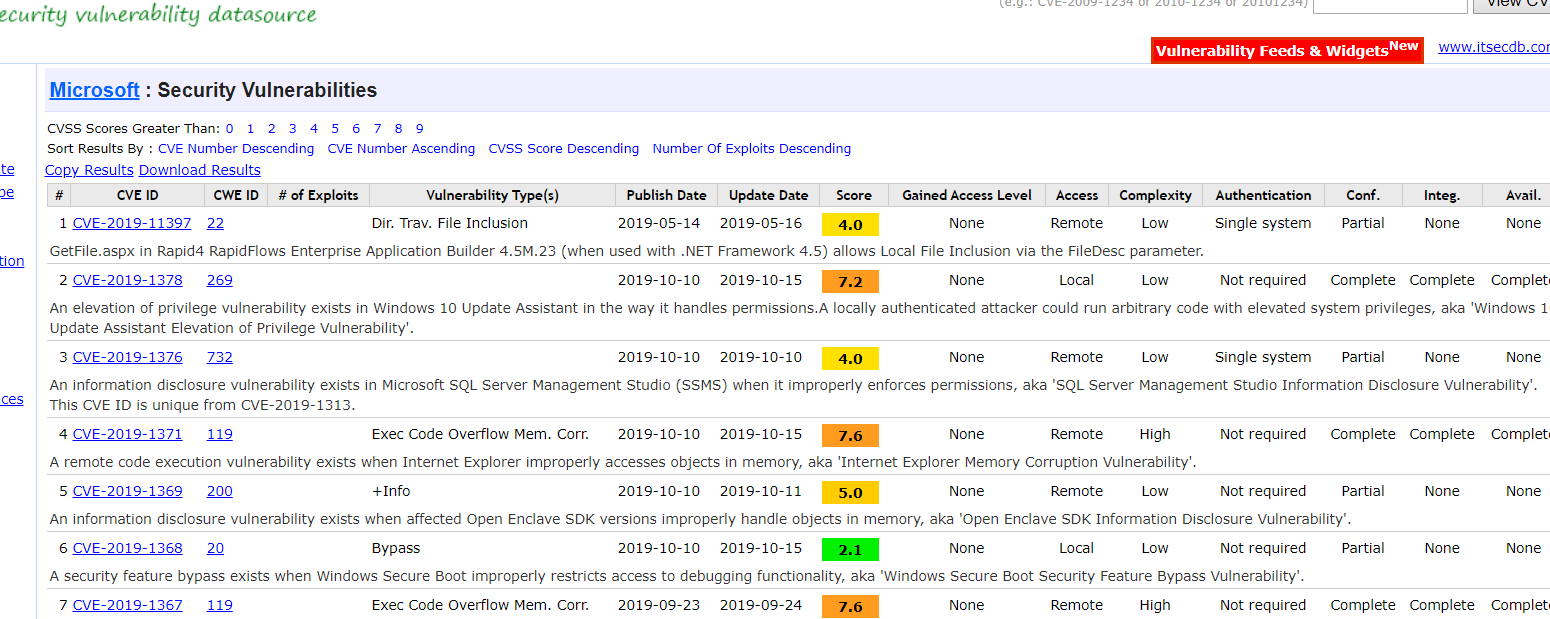Open CVE-2019-11397 details
1550x619 pixels.
pyautogui.click(x=132, y=223)
